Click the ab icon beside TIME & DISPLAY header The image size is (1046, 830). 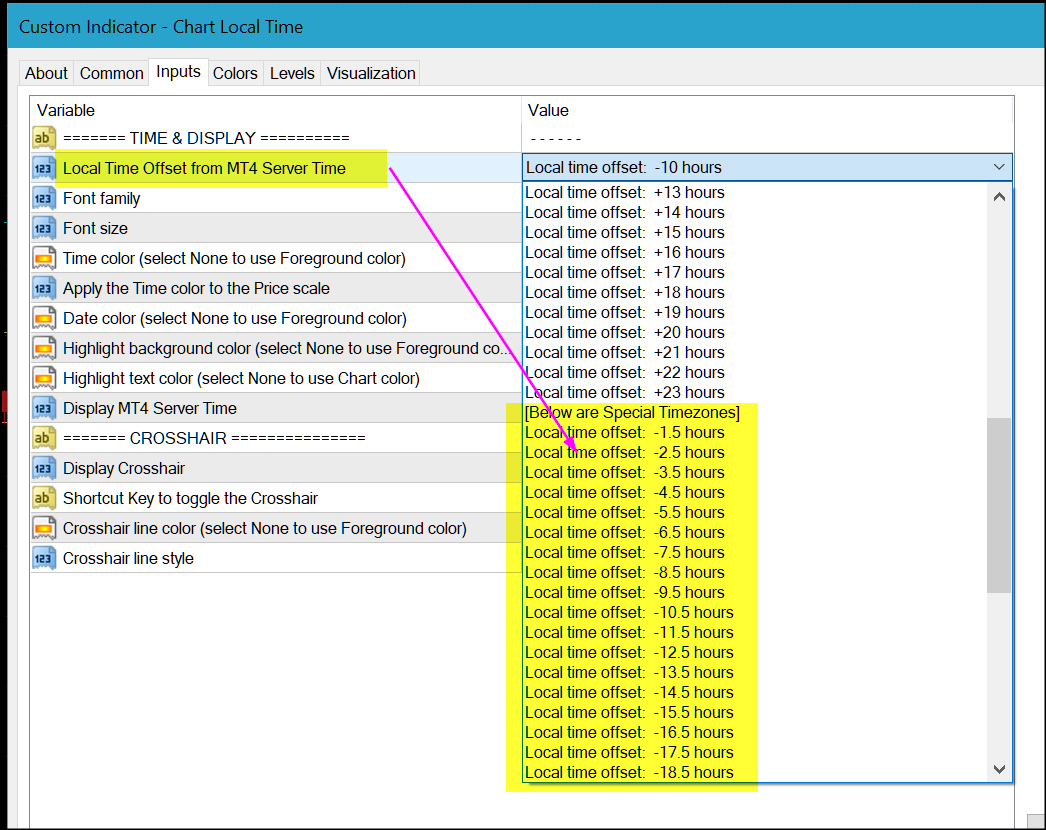click(43, 138)
